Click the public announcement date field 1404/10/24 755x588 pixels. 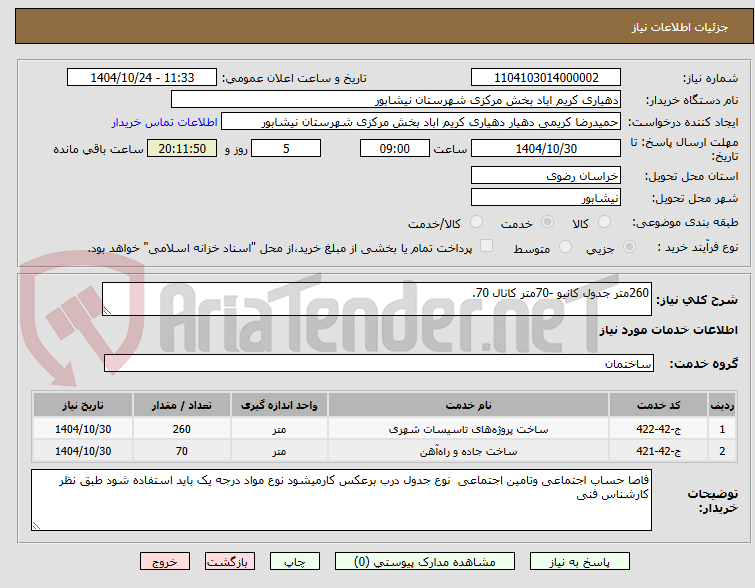[x=142, y=78]
